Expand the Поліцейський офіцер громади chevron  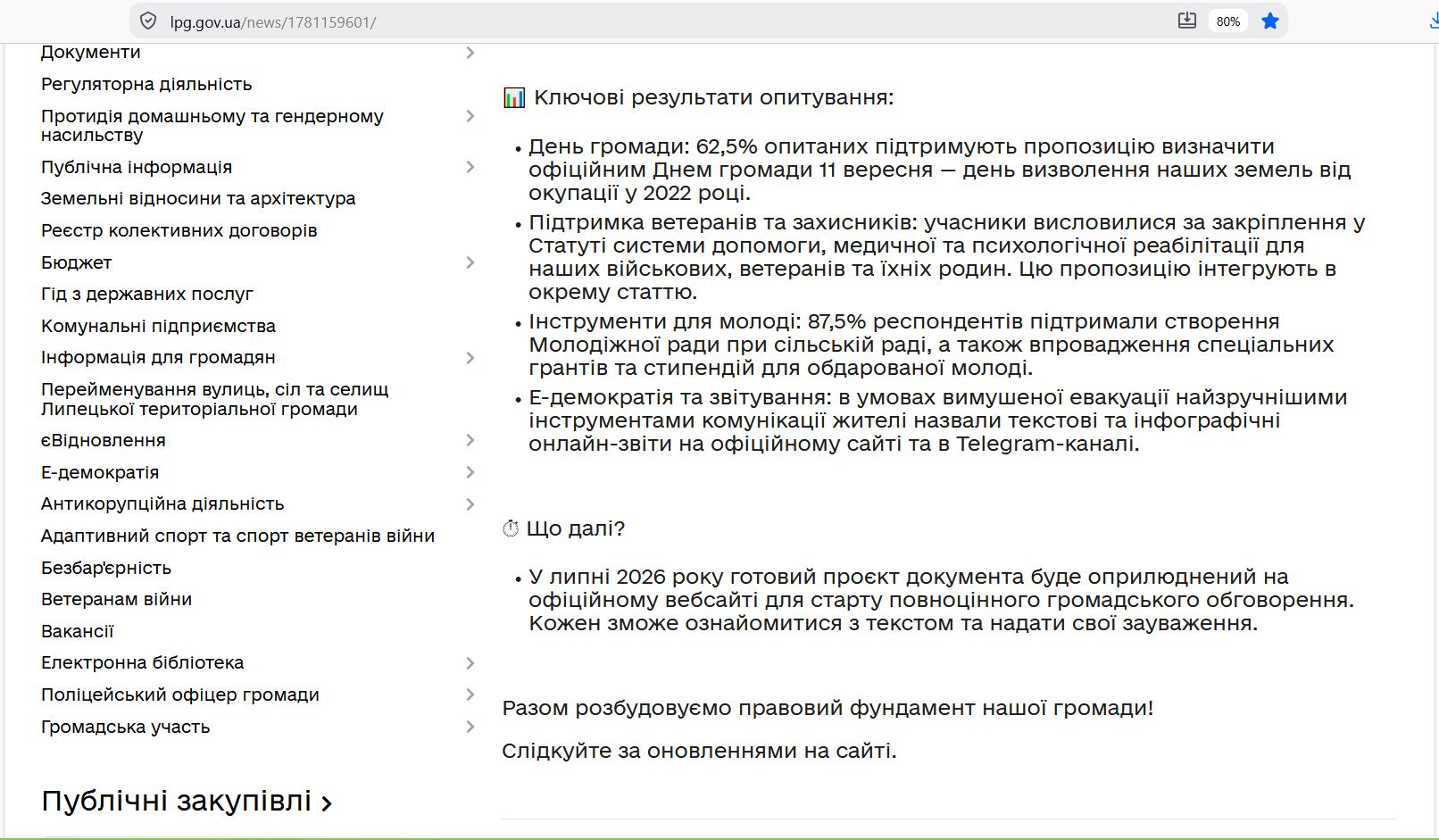pyautogui.click(x=470, y=694)
